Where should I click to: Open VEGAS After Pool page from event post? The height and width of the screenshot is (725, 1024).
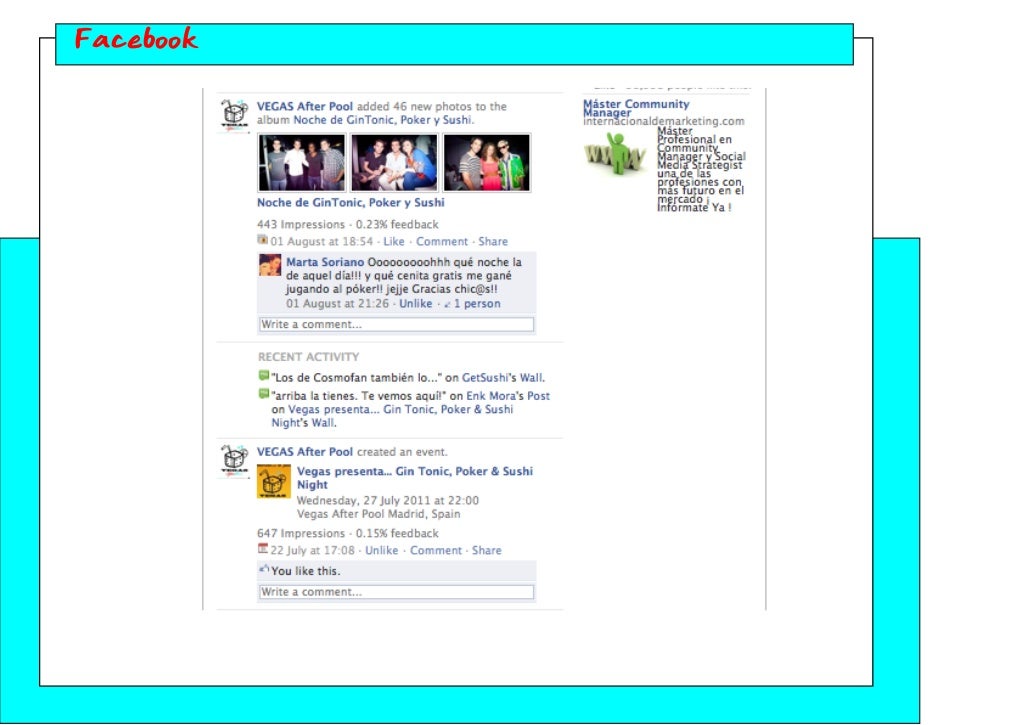click(304, 451)
